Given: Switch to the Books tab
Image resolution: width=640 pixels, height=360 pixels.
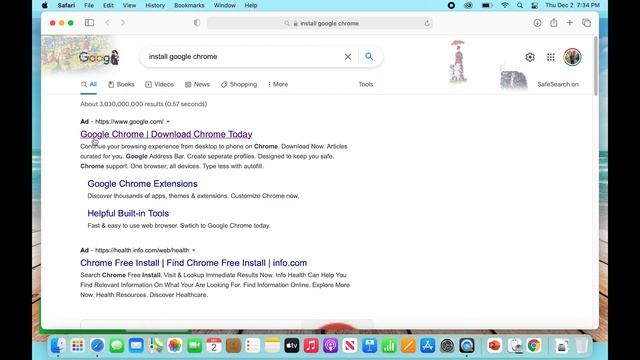Looking at the screenshot, I should (x=121, y=84).
